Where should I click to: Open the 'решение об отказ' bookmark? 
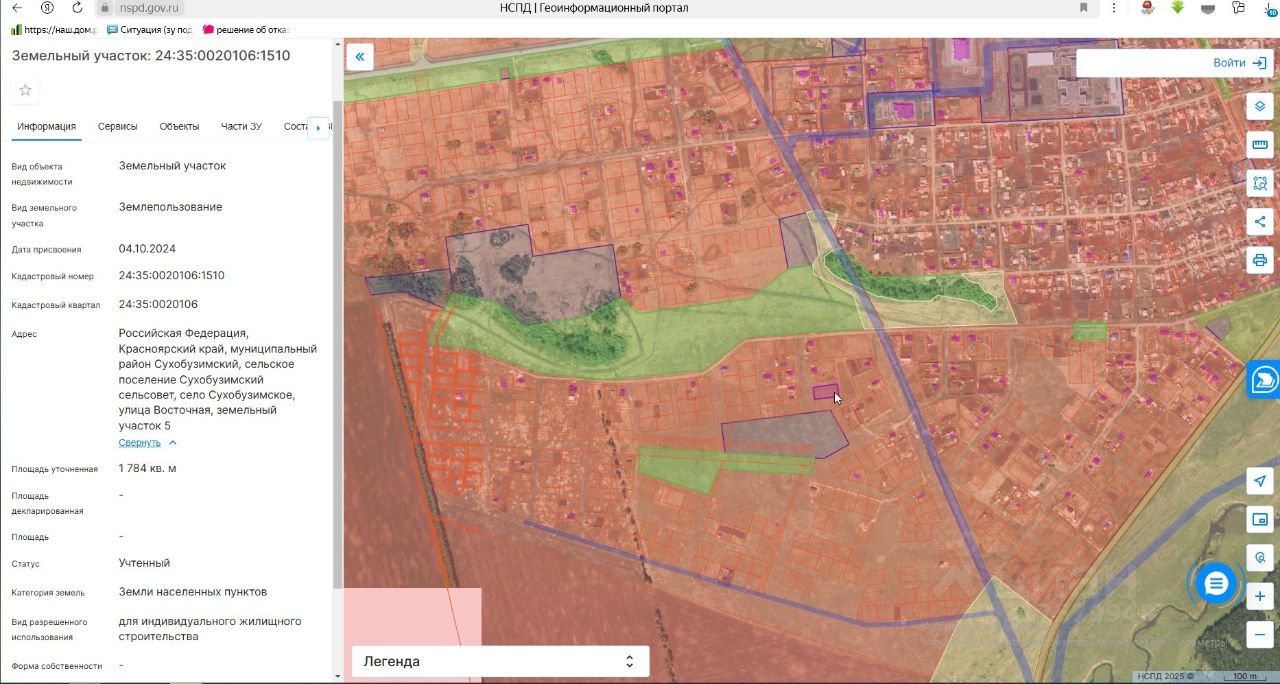[x=246, y=30]
